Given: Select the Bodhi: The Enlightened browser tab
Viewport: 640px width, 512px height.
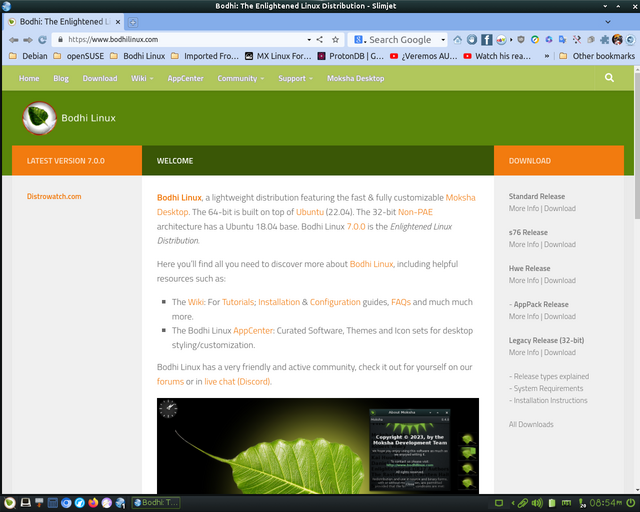Looking at the screenshot, I should pyautogui.click(x=65, y=22).
